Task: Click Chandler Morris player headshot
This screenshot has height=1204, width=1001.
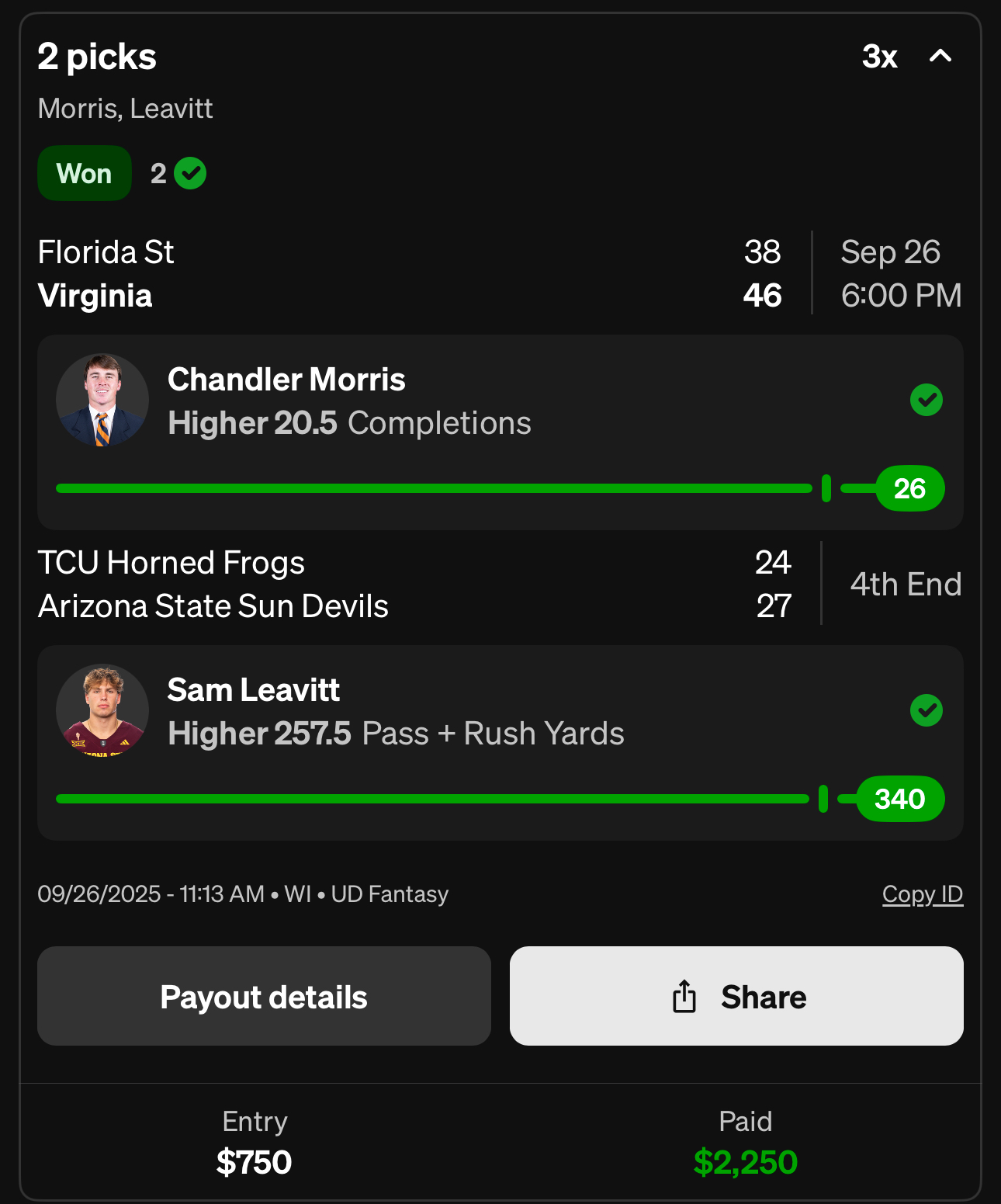Action: [x=102, y=401]
